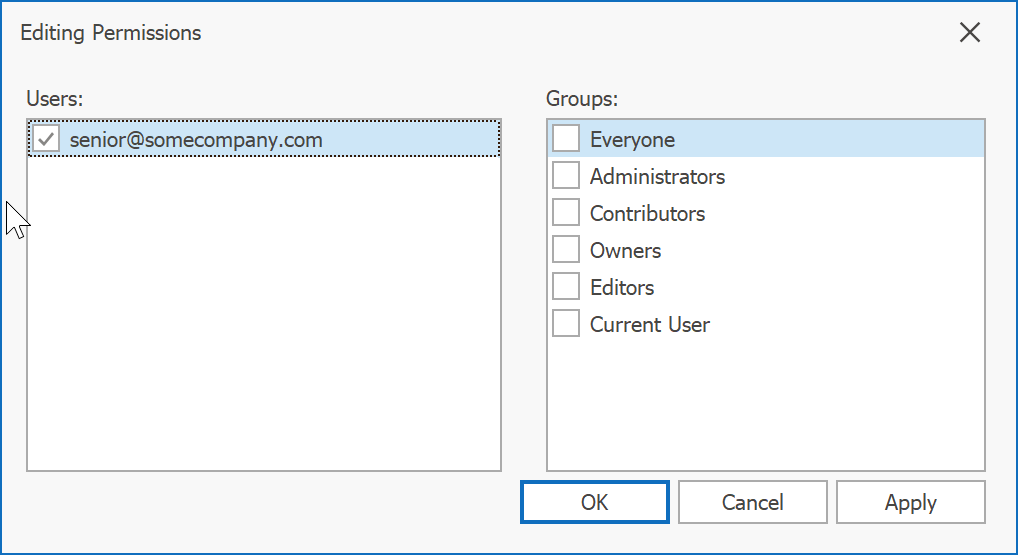Confirm changes with the OK button

point(594,502)
